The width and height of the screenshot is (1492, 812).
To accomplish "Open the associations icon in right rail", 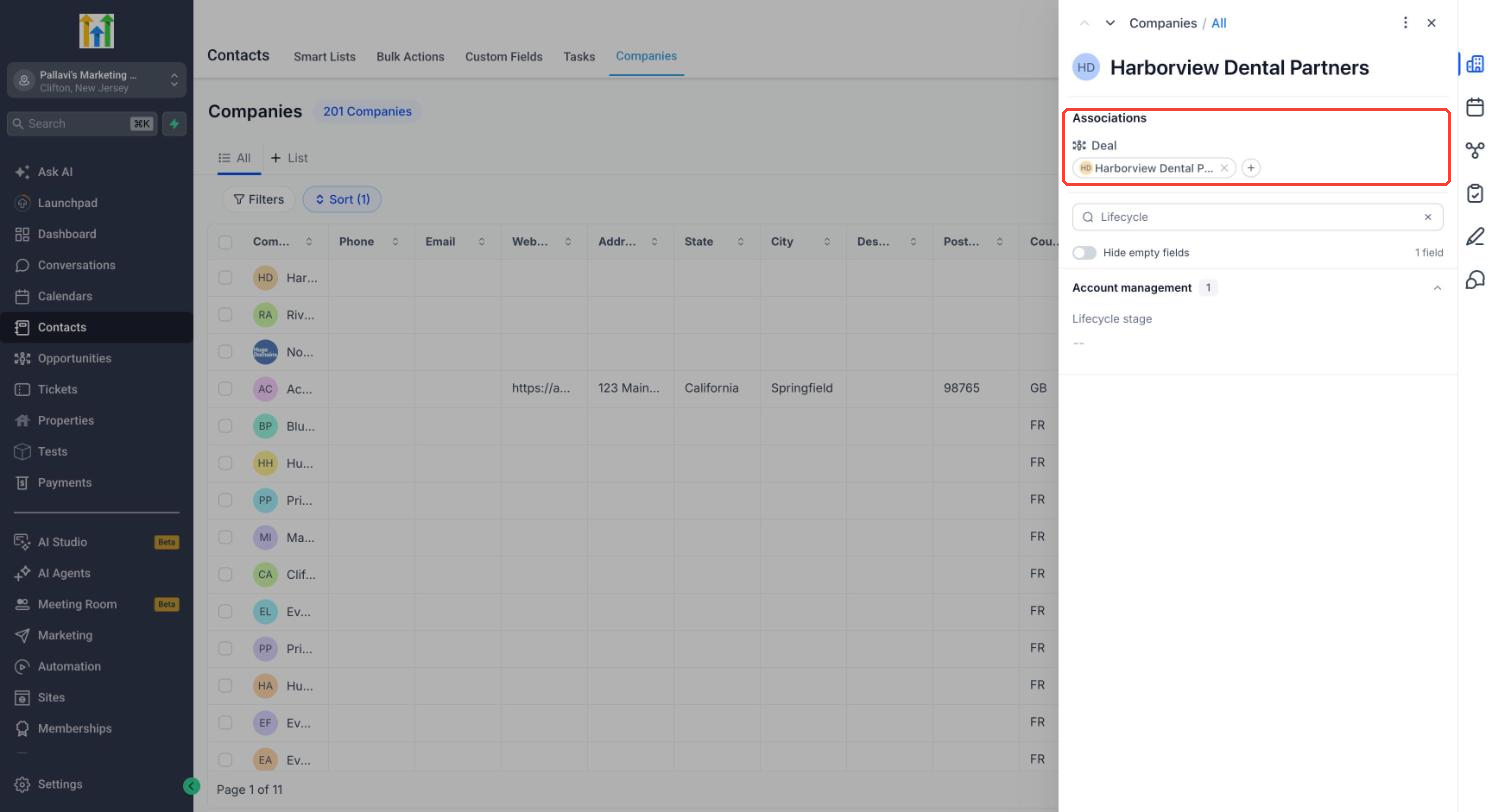I will (1475, 150).
